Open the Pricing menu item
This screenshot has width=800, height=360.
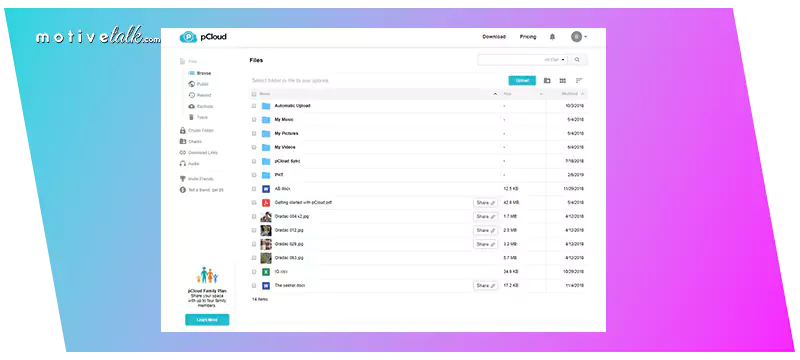[528, 37]
